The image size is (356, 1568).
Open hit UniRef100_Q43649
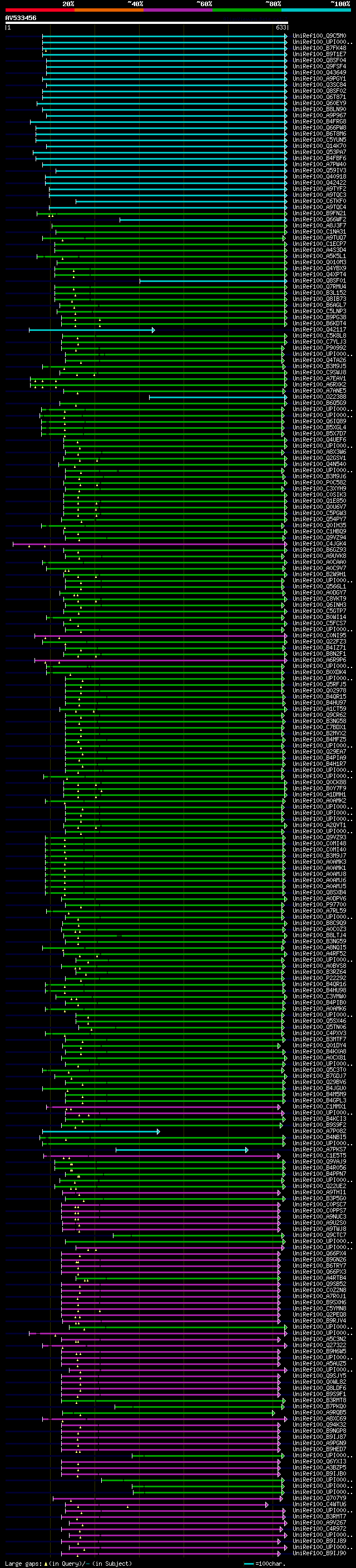[319, 72]
